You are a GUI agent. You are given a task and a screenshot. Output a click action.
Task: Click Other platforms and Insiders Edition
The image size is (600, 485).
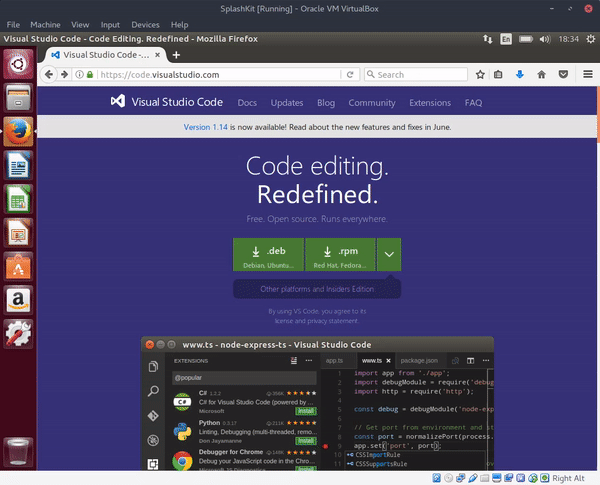click(317, 289)
